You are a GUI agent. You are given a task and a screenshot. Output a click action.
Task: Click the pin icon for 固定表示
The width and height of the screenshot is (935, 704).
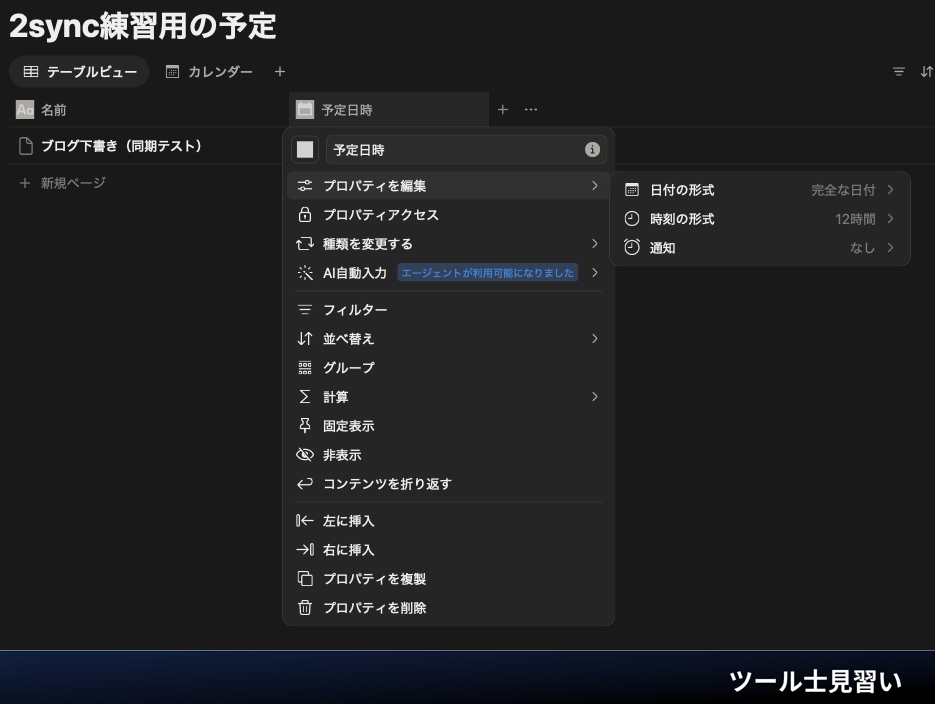(305, 426)
